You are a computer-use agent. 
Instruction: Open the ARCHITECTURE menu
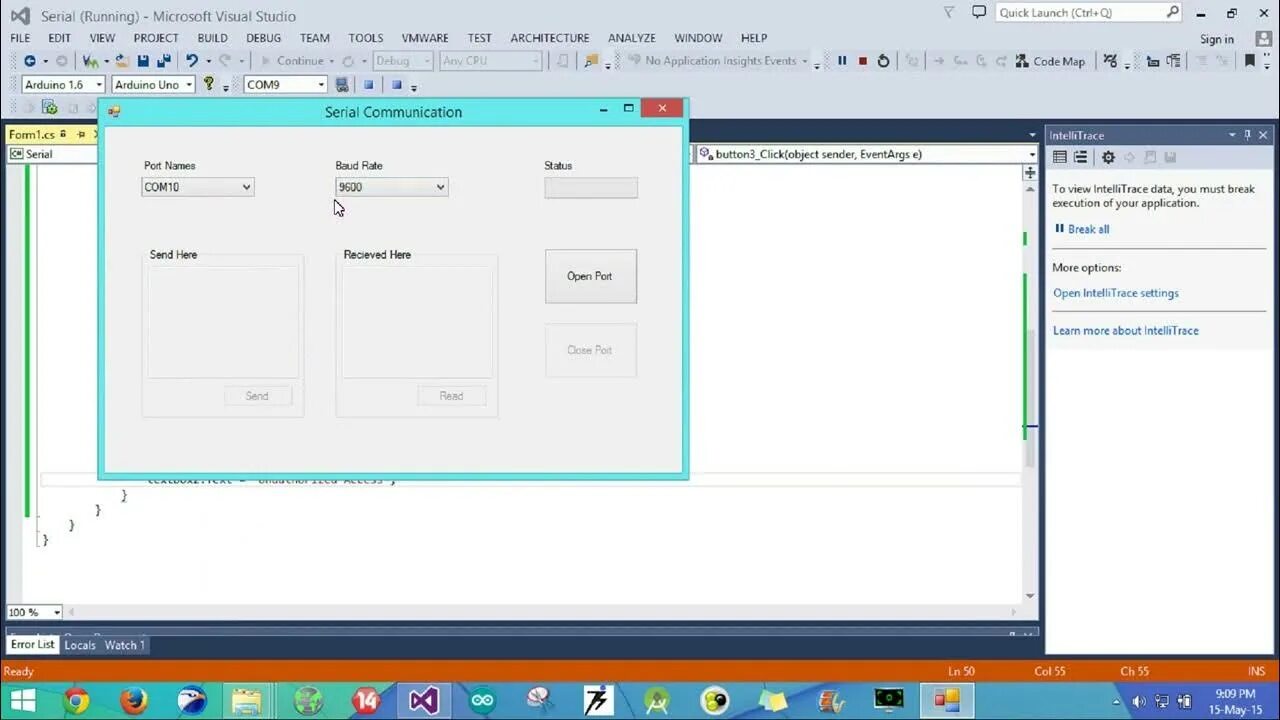click(550, 38)
